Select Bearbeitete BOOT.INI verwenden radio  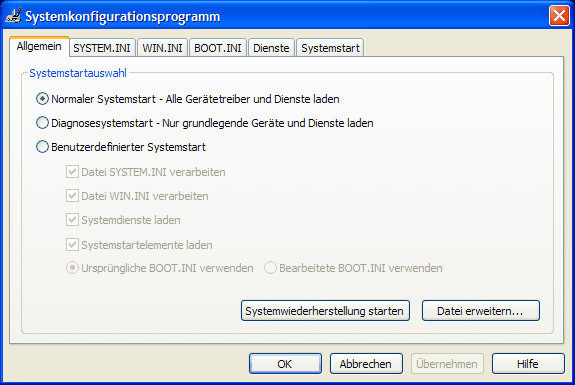pos(270,268)
